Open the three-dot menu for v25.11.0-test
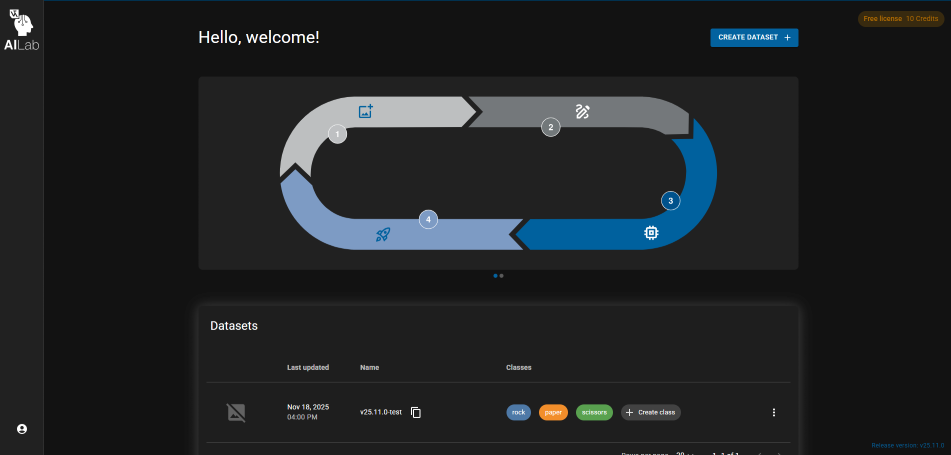Screen dimensions: 951x455 click(773, 412)
